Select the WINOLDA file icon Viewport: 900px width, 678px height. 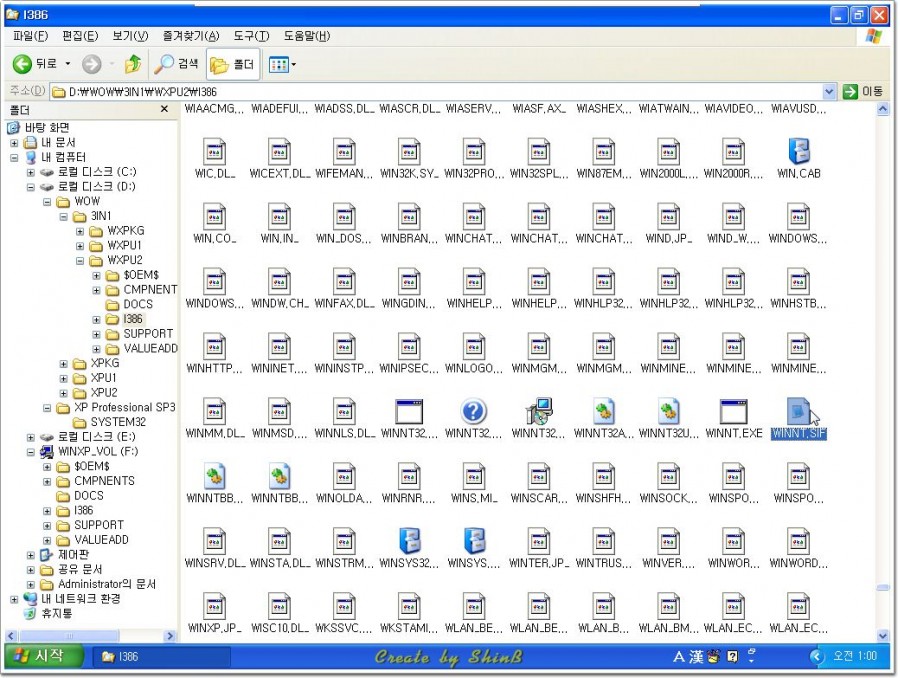pos(344,476)
